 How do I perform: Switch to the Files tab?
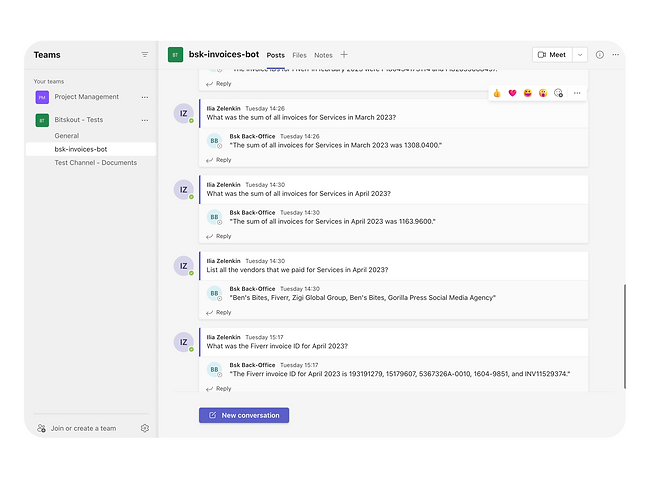(299, 55)
